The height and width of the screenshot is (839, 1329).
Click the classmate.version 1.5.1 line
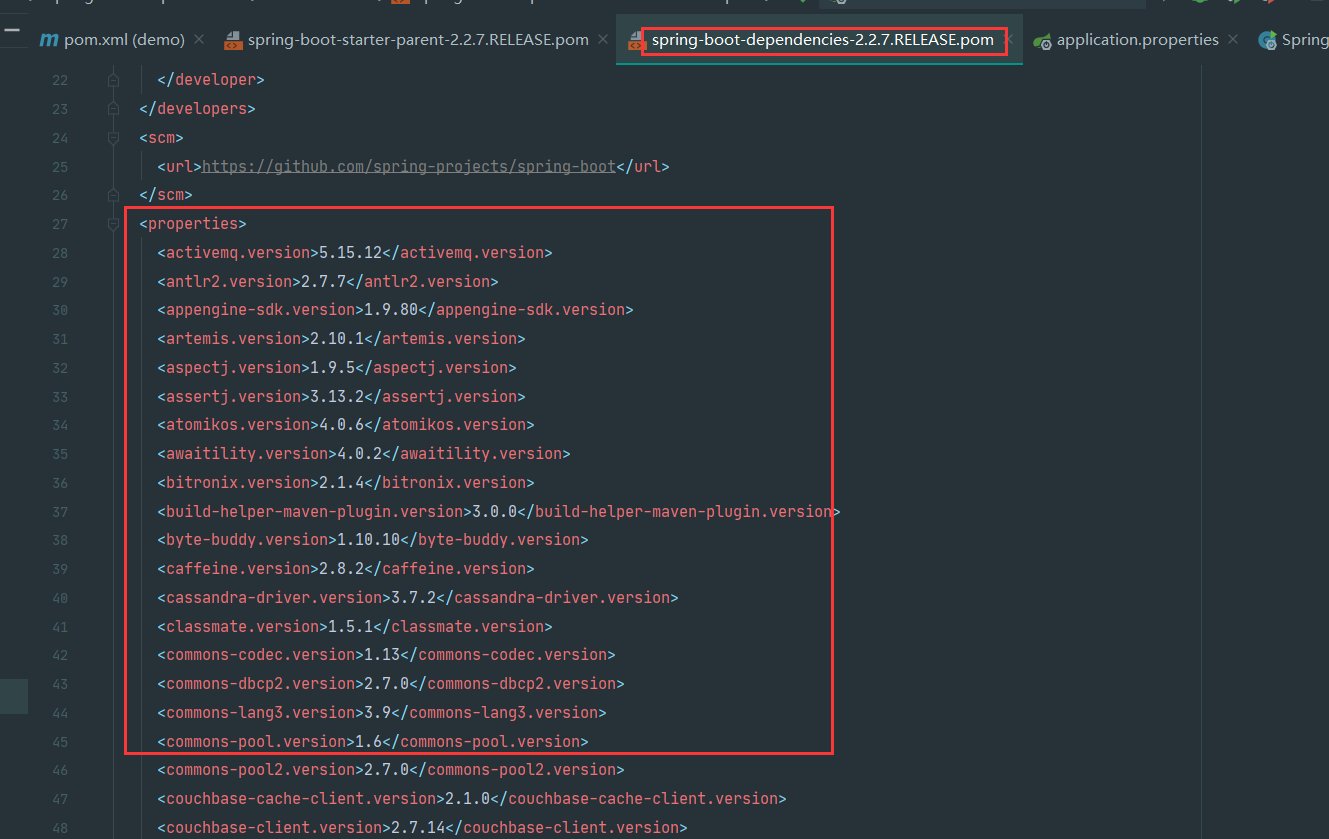(x=355, y=626)
